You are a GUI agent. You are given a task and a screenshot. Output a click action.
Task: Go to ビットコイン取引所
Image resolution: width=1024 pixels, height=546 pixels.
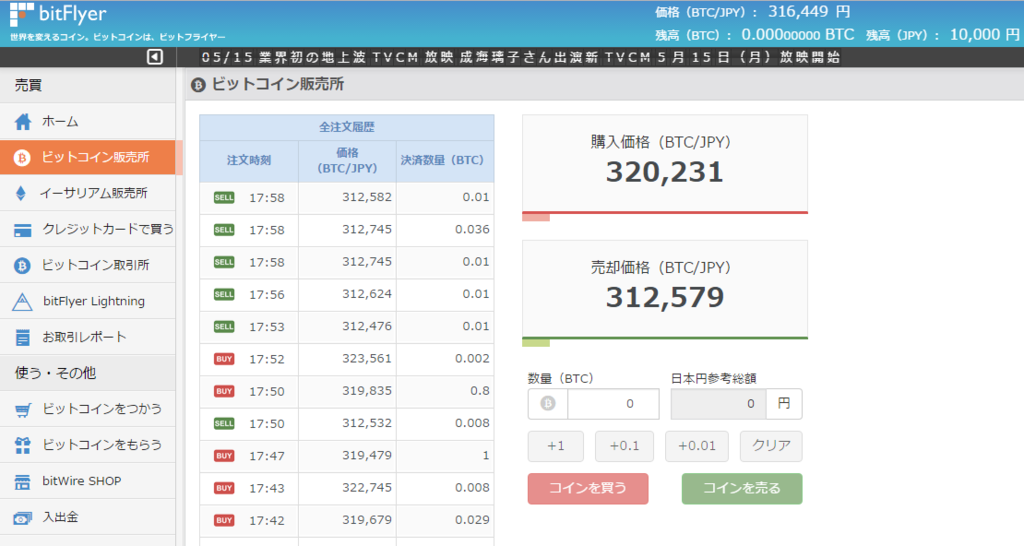(88, 265)
